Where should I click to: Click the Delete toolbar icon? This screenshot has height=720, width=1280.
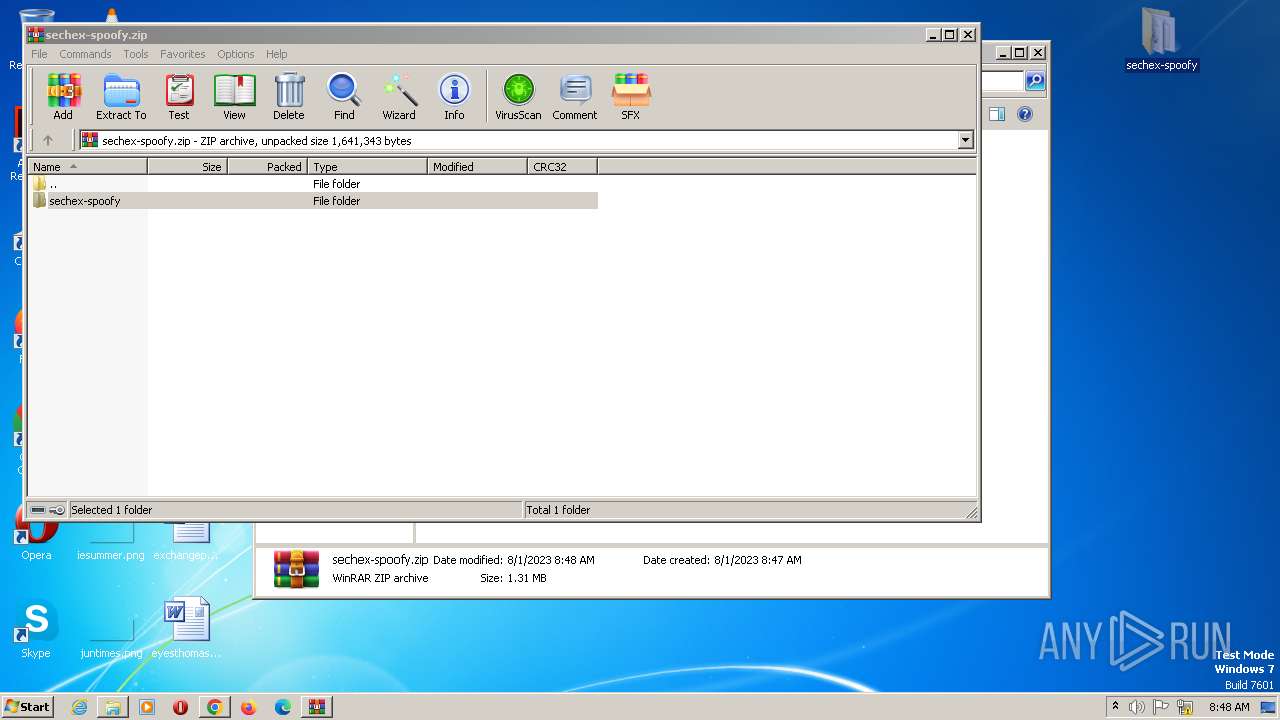pos(289,97)
